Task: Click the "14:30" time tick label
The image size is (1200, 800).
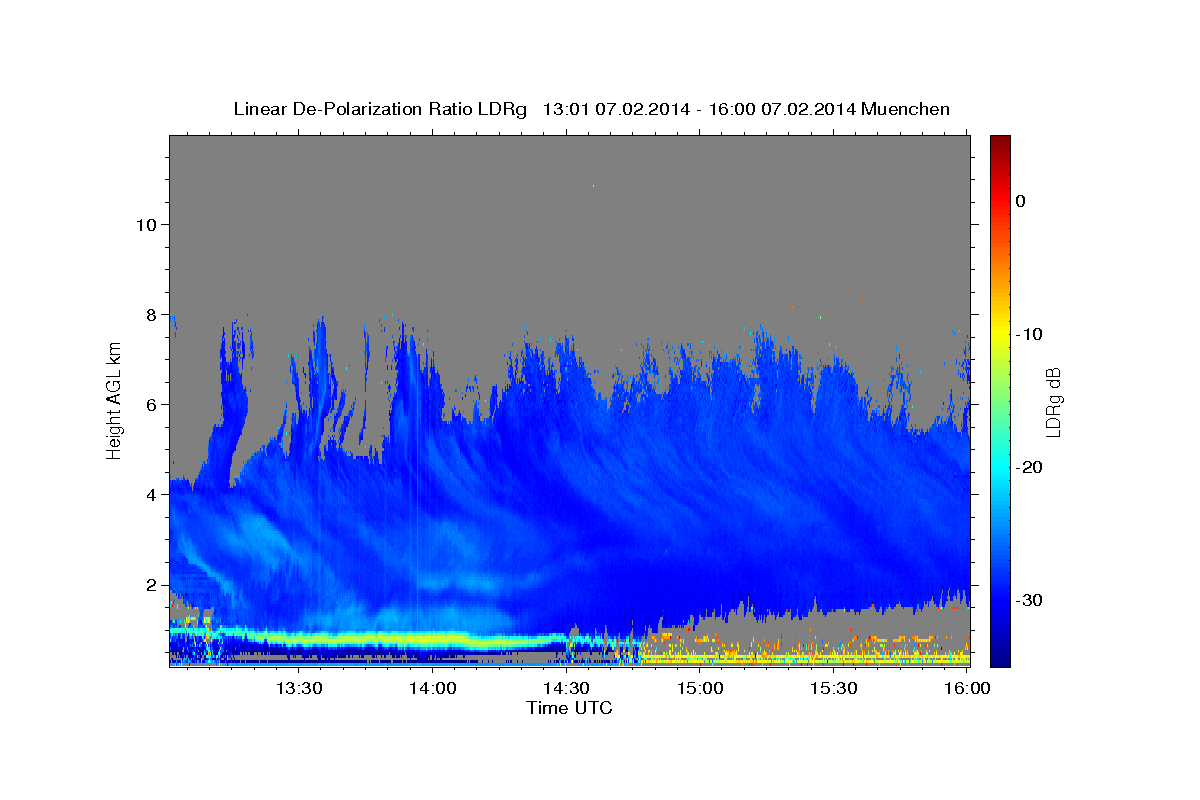Action: (x=566, y=688)
